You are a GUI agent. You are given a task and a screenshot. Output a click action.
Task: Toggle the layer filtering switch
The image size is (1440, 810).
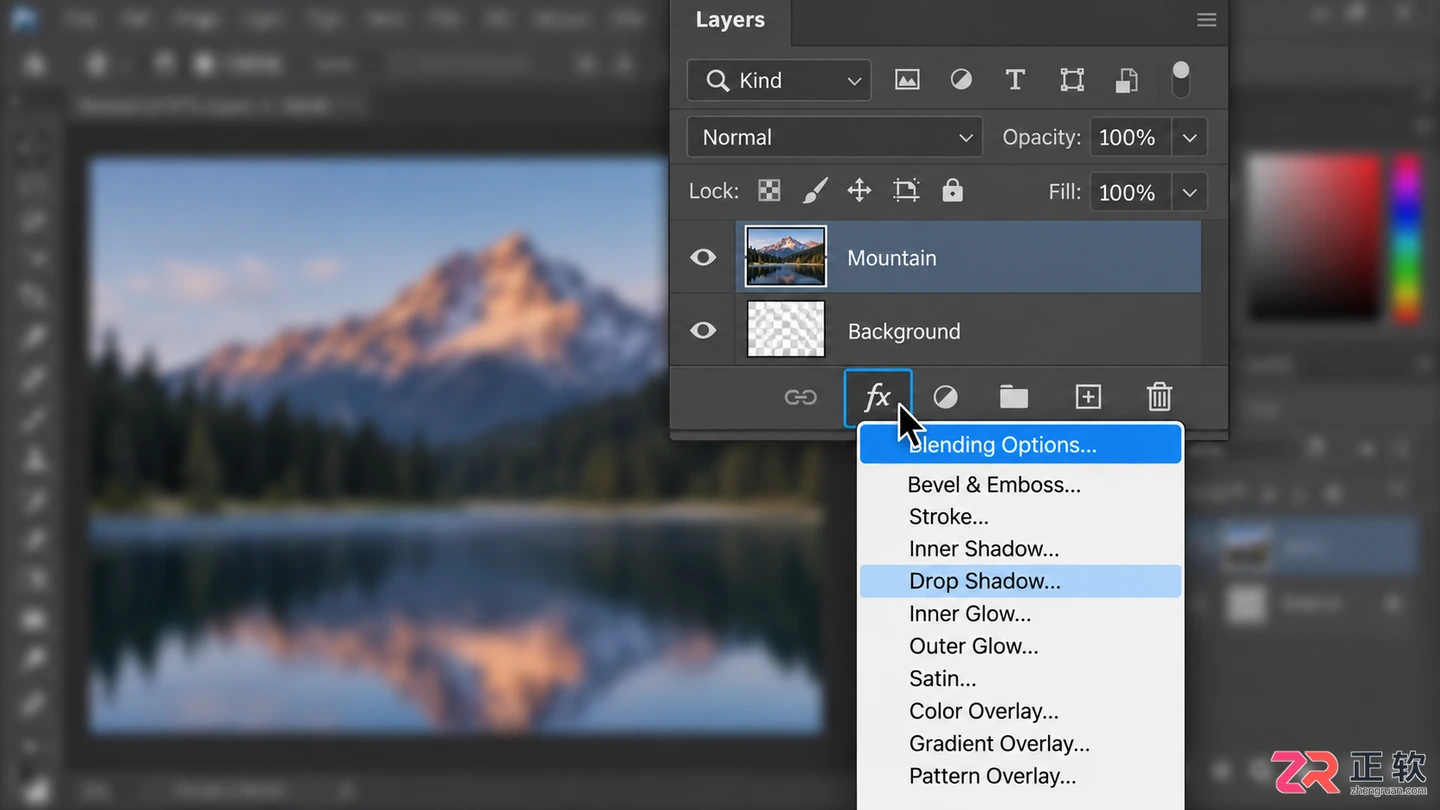pyautogui.click(x=1181, y=80)
